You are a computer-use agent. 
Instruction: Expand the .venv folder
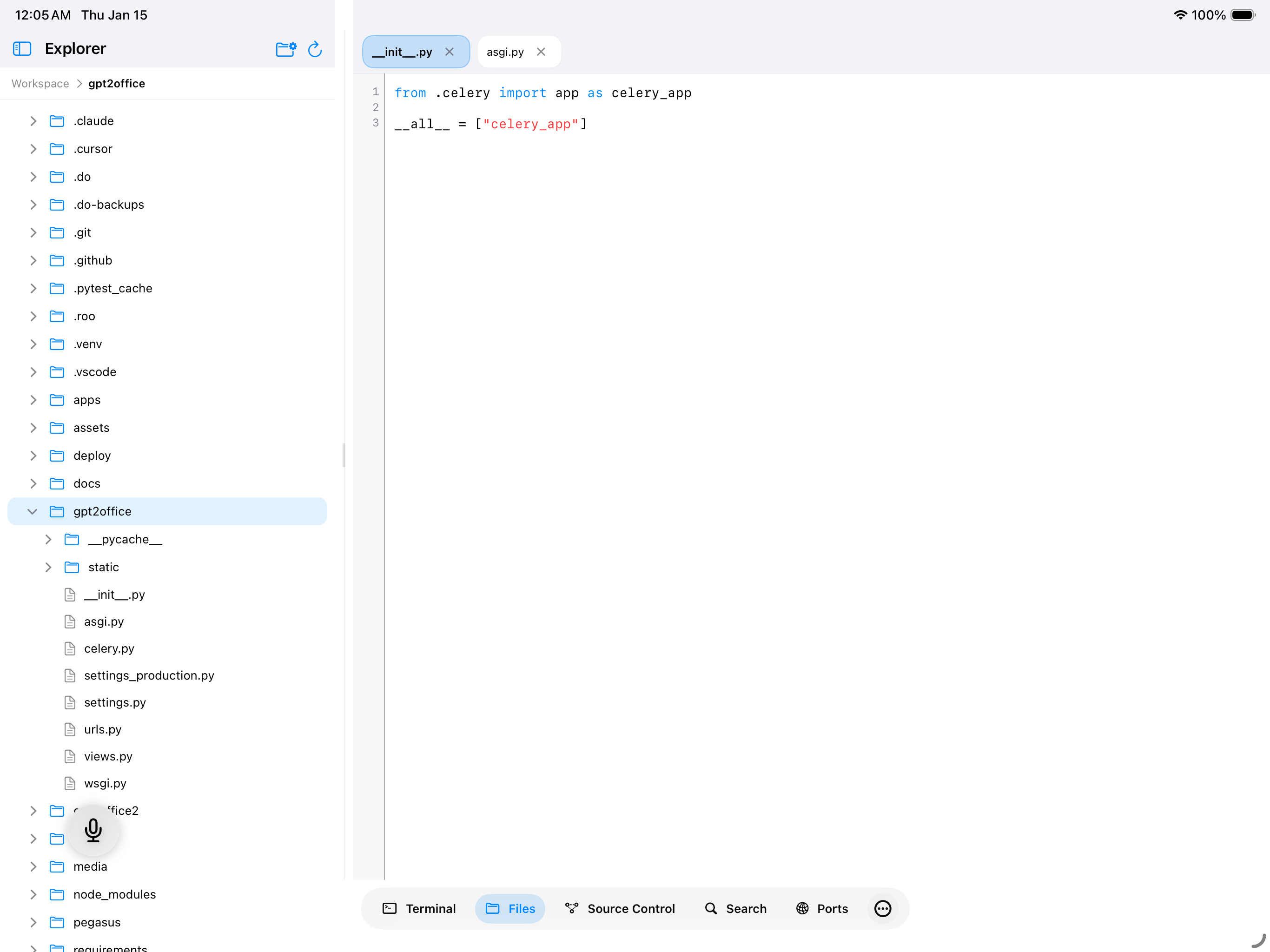33,344
